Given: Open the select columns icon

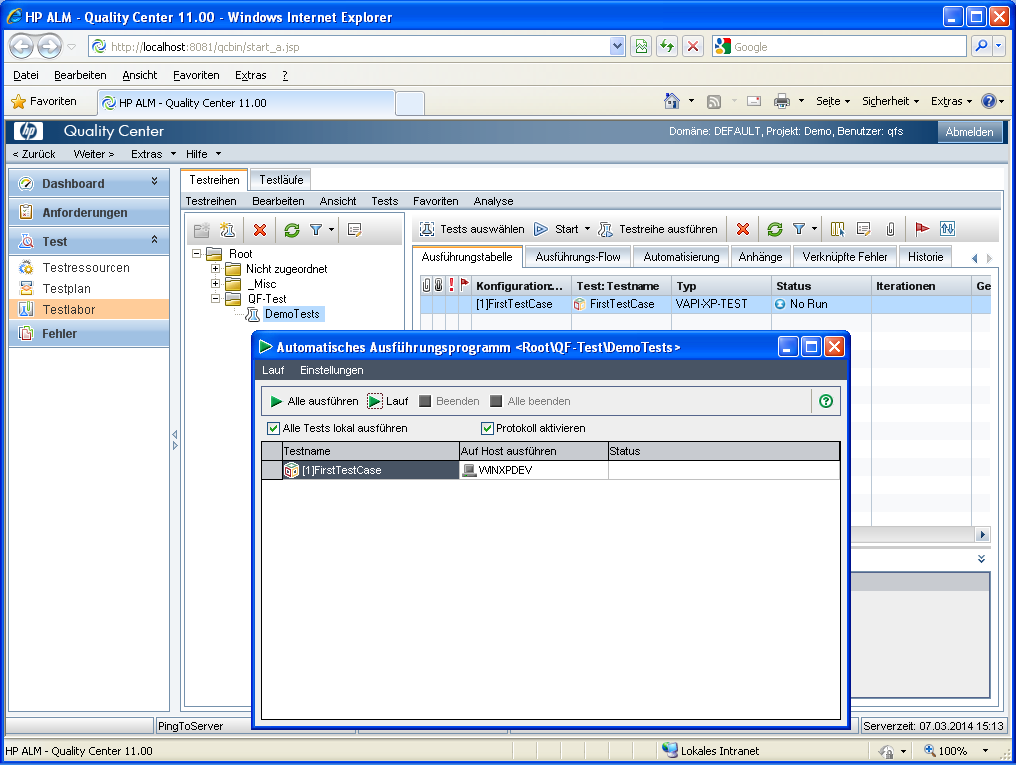Looking at the screenshot, I should 838,229.
